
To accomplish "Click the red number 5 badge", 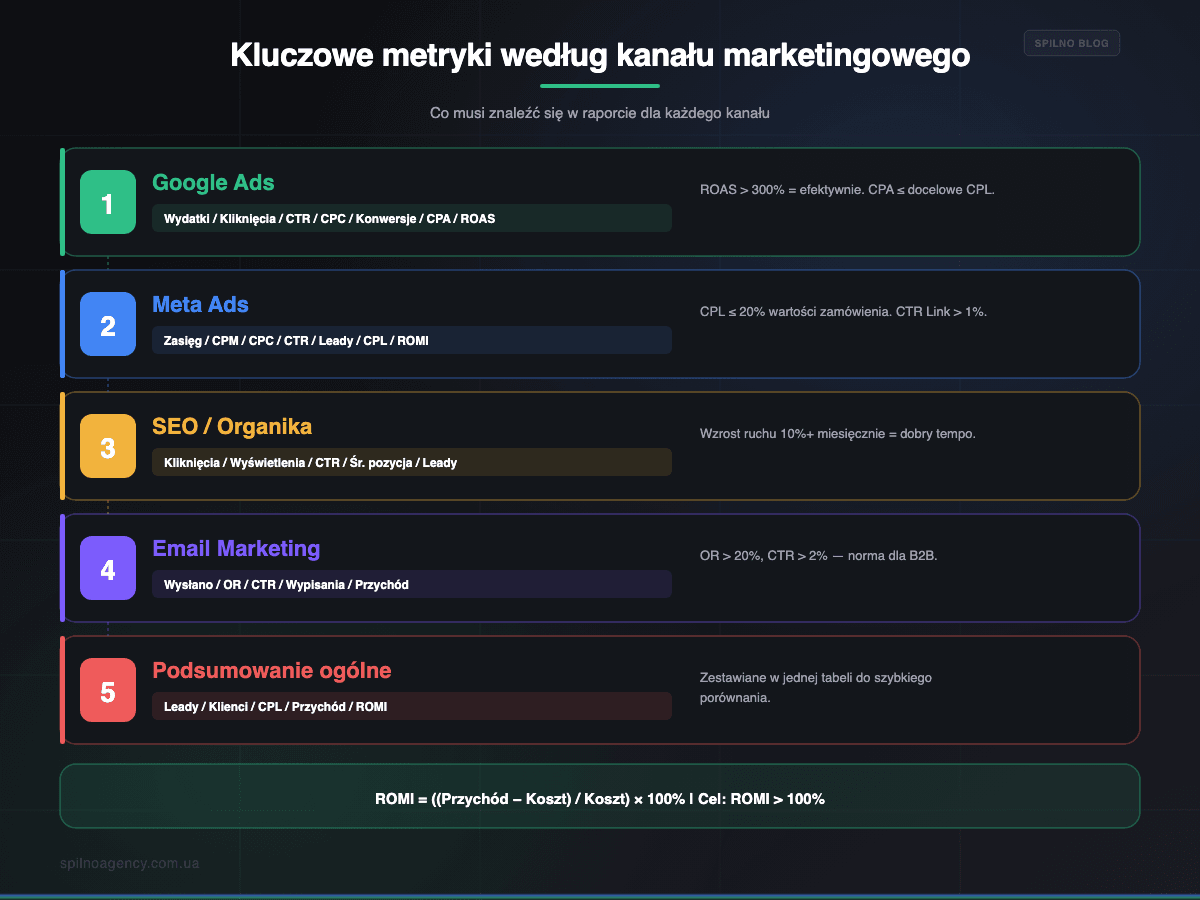I will tap(108, 690).
